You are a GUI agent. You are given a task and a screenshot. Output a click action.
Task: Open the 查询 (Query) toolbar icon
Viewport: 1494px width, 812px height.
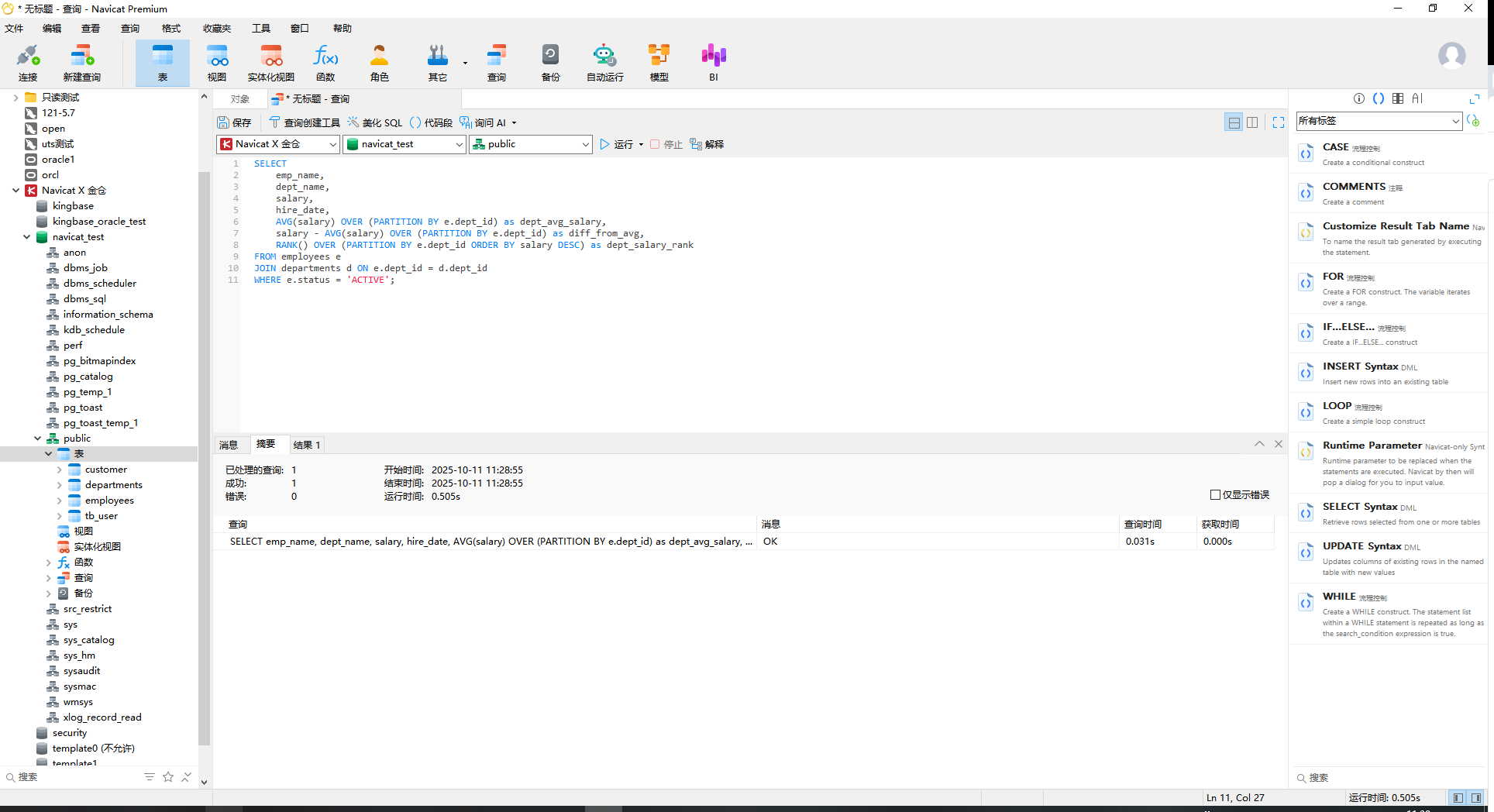(x=497, y=63)
